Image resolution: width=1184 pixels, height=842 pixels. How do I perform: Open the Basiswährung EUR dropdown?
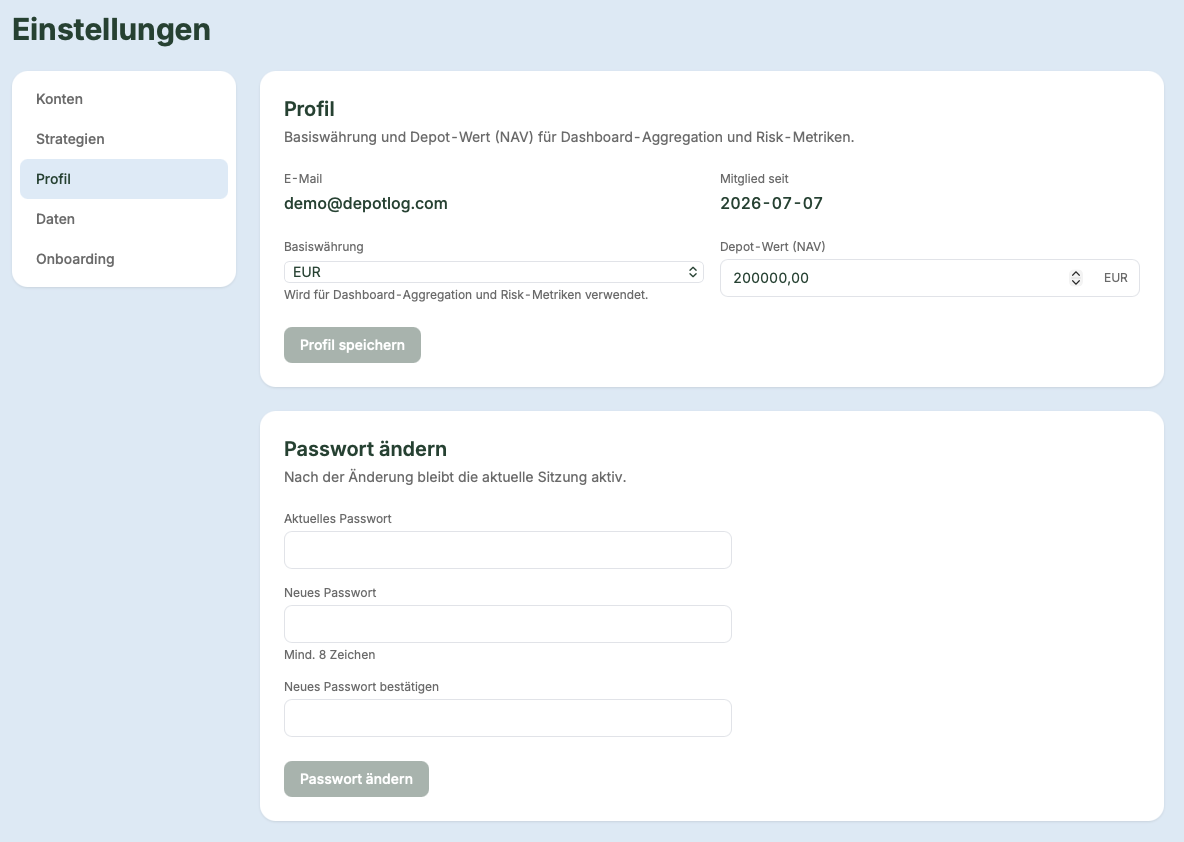click(x=494, y=272)
